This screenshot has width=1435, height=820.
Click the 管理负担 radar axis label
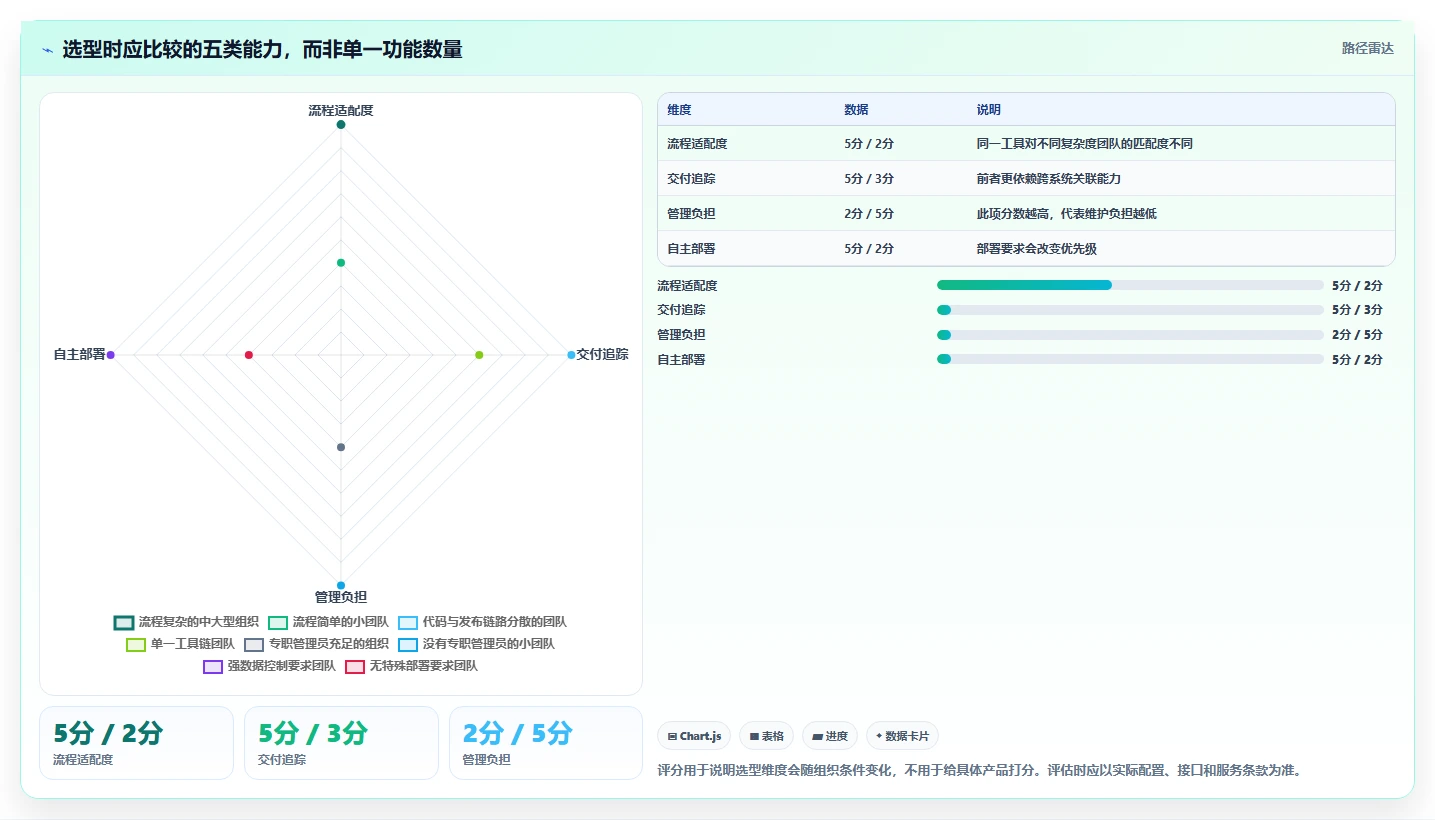click(341, 597)
